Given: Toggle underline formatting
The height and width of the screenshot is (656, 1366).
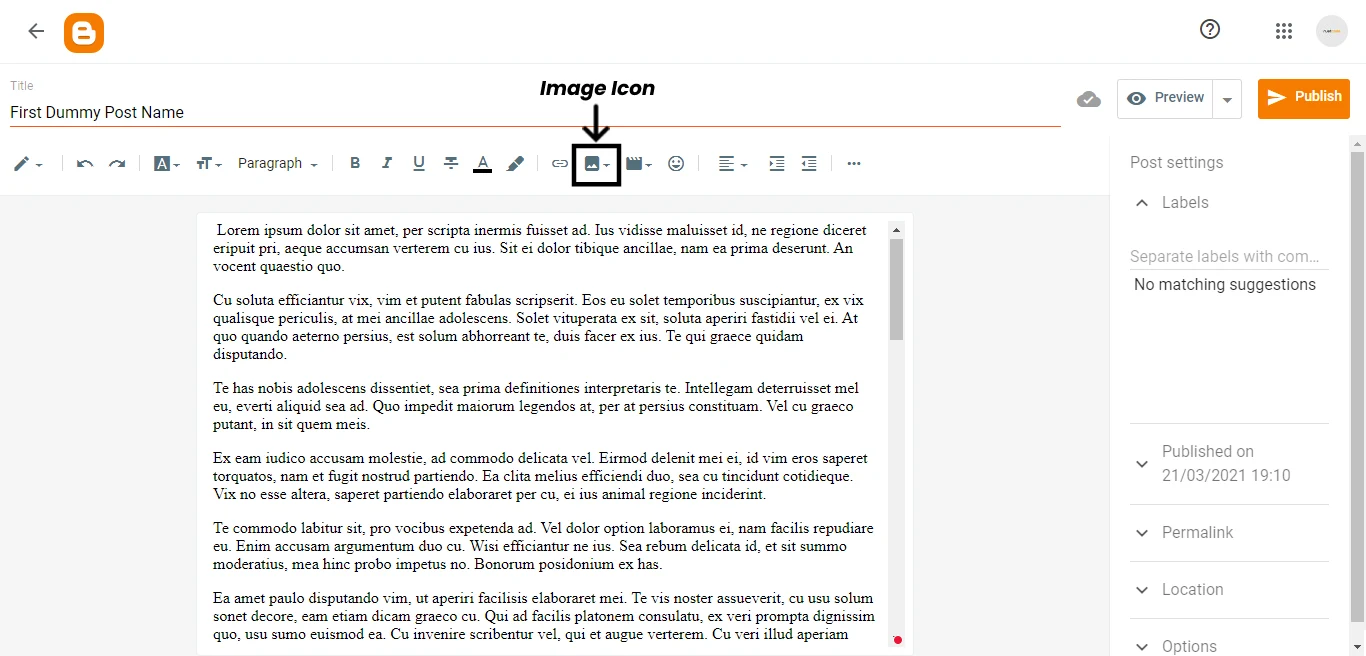Looking at the screenshot, I should pyautogui.click(x=419, y=163).
